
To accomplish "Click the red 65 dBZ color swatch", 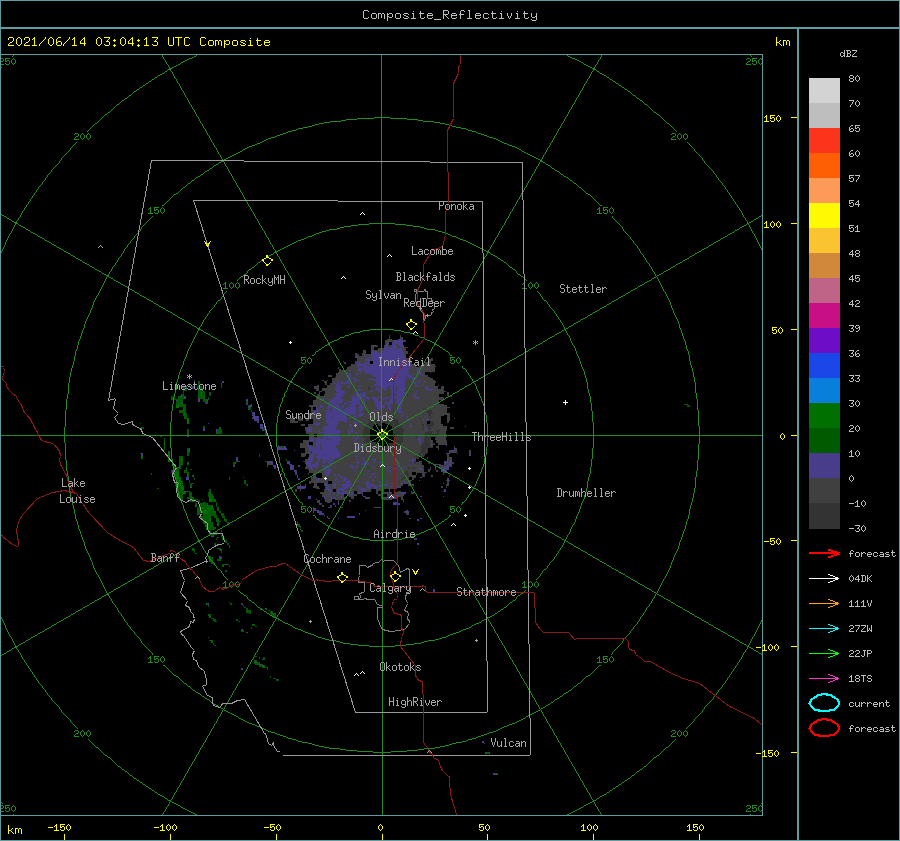I will 824,141.
